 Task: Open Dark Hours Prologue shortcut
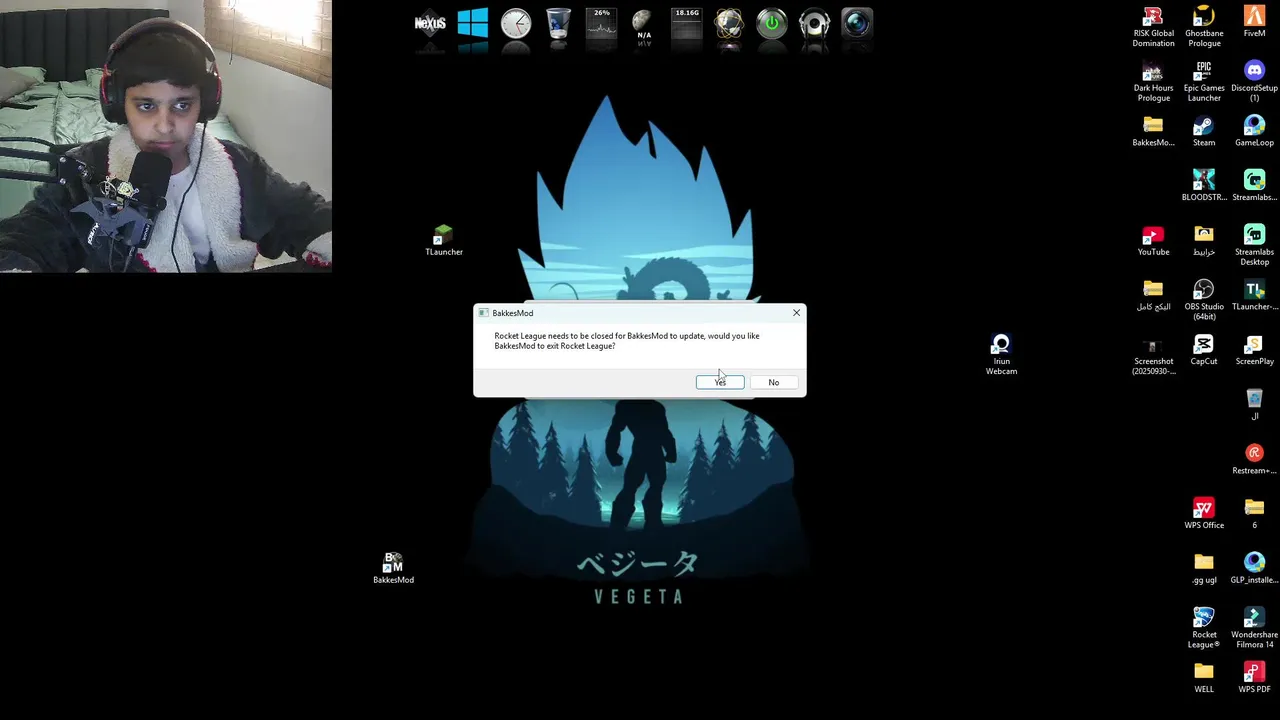pyautogui.click(x=1153, y=82)
